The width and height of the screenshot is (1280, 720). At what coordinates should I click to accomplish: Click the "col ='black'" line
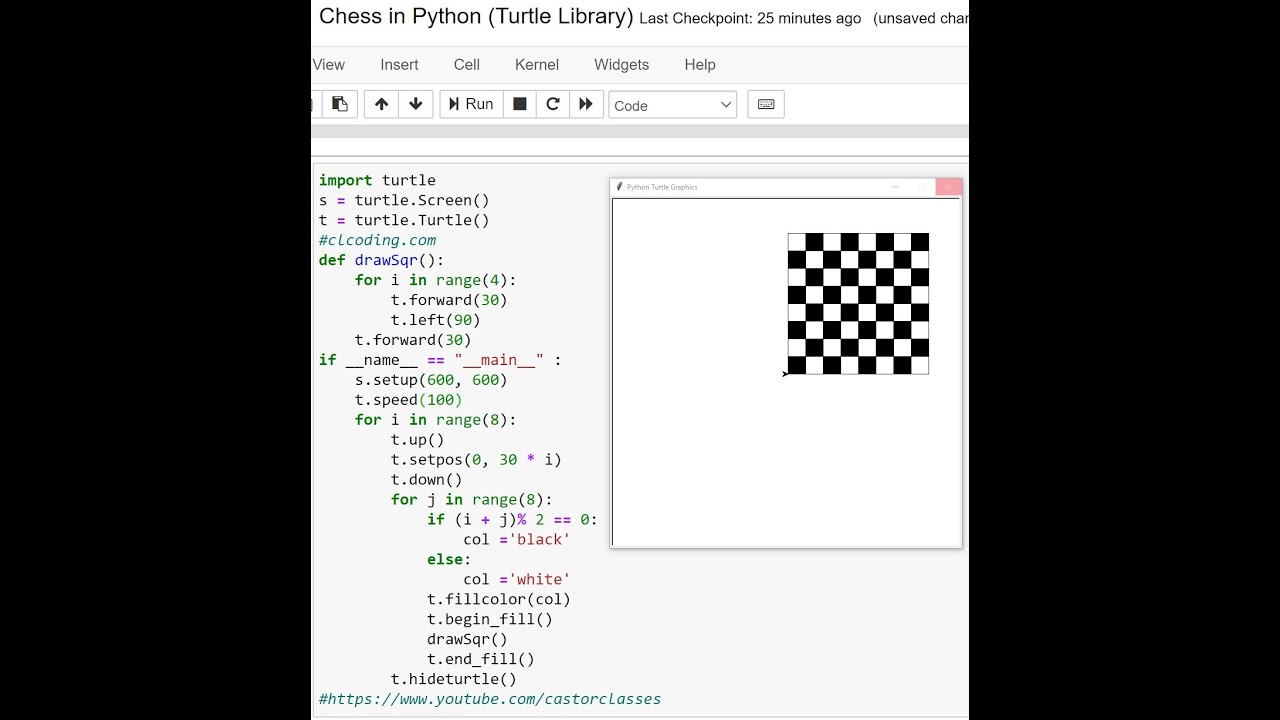pos(516,540)
